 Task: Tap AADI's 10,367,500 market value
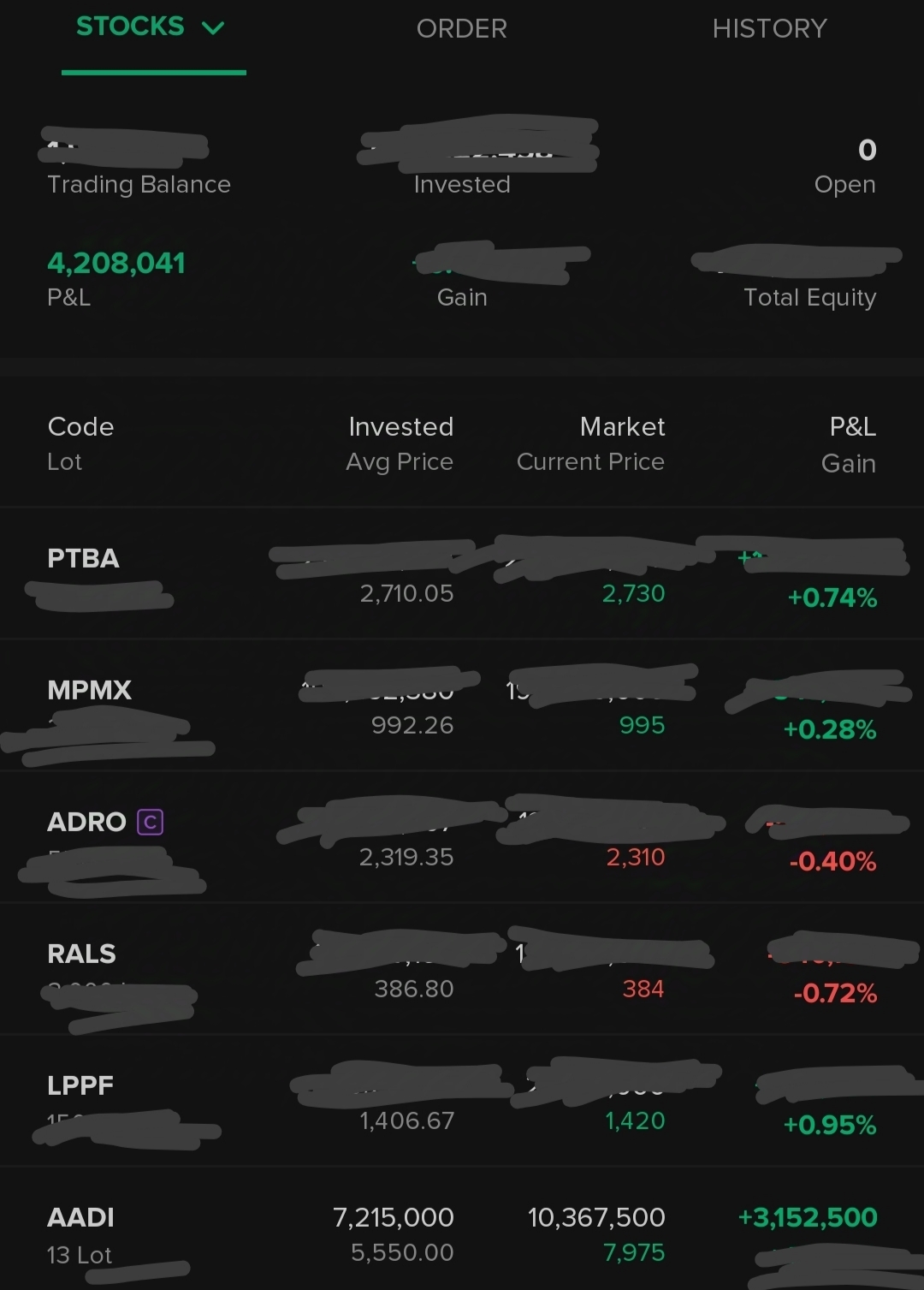tap(596, 1218)
